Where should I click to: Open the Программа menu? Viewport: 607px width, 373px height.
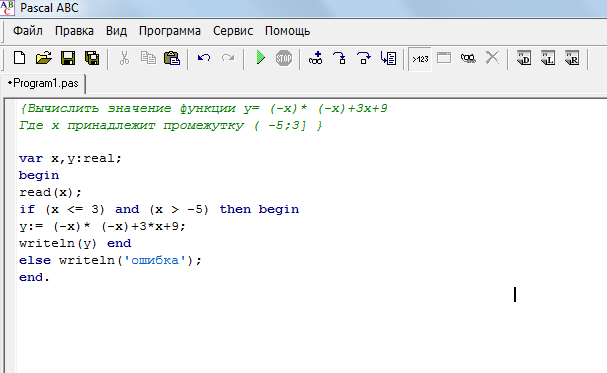point(170,31)
